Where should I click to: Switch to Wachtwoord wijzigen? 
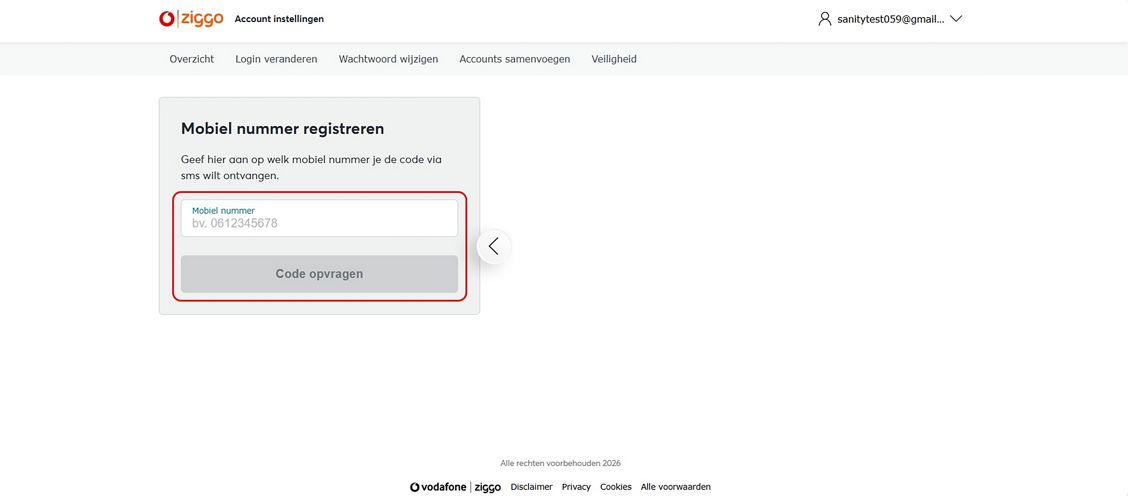(388, 59)
